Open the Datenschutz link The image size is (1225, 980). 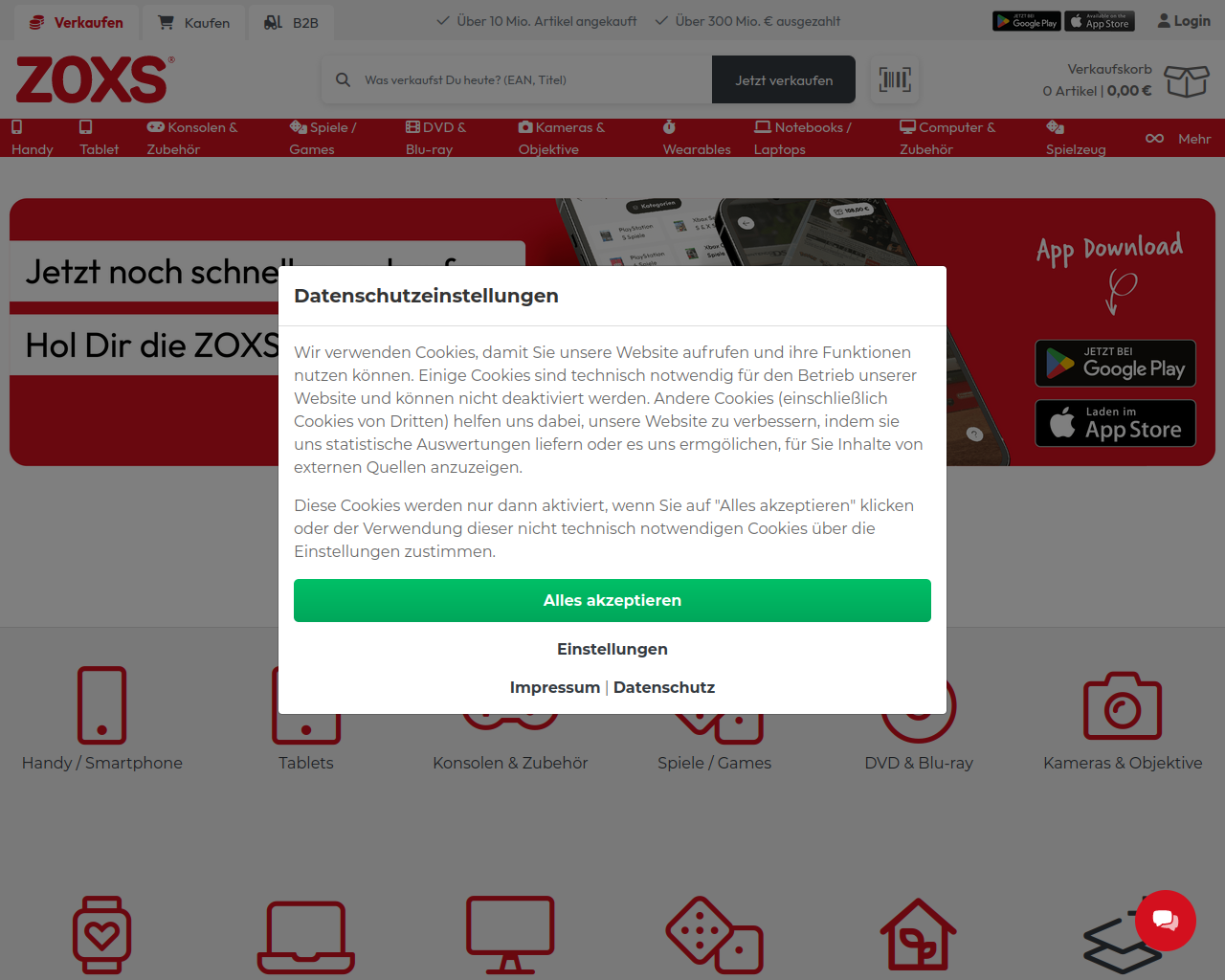[664, 687]
